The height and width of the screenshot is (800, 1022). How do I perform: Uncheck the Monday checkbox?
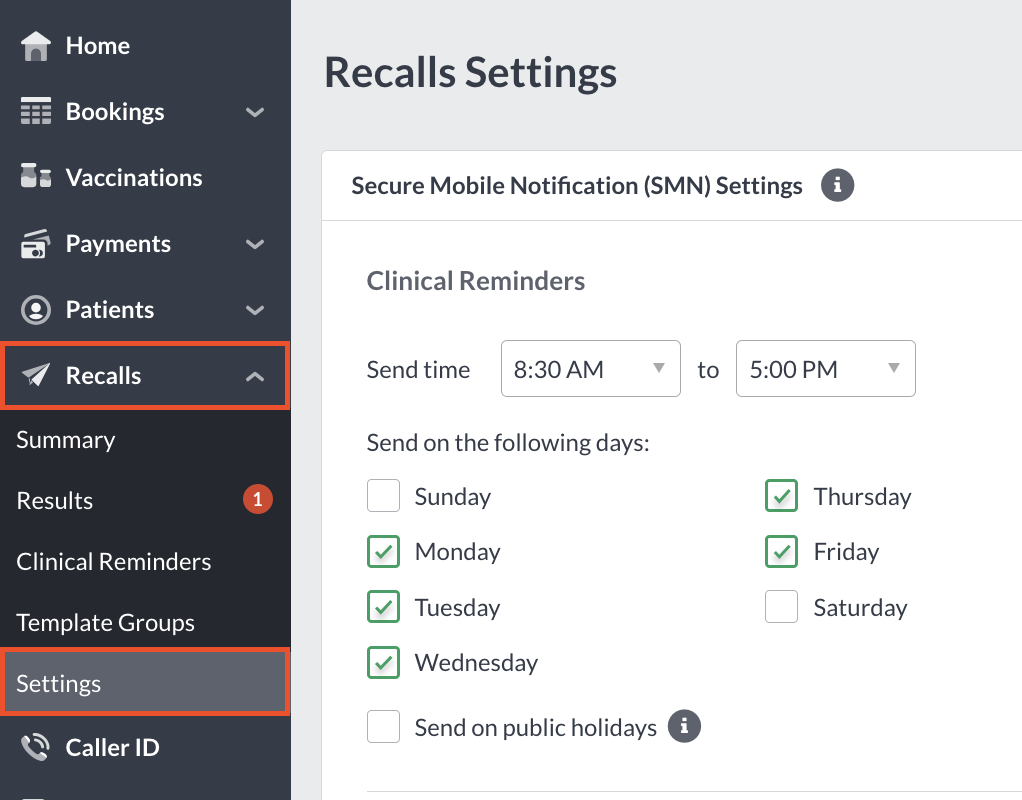[383, 552]
